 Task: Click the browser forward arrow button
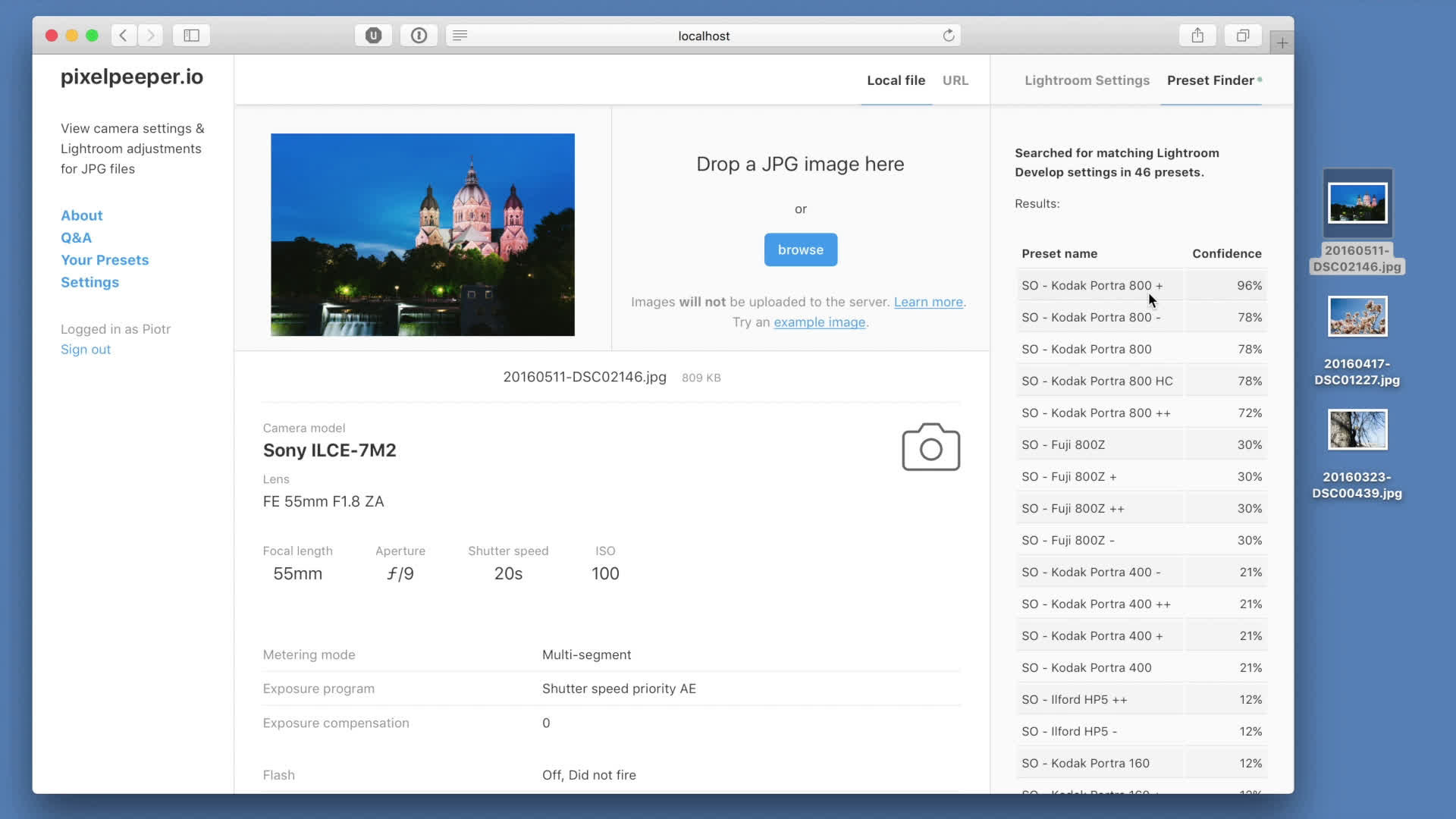pos(151,36)
